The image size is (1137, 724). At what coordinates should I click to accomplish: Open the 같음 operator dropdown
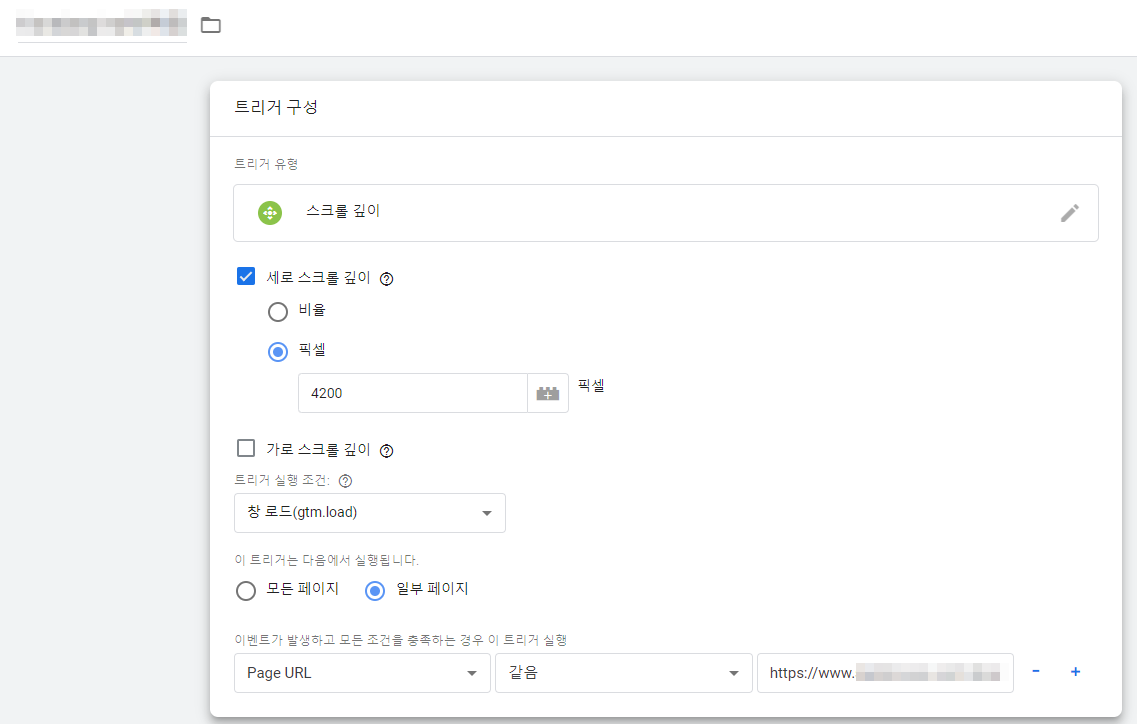pos(623,672)
